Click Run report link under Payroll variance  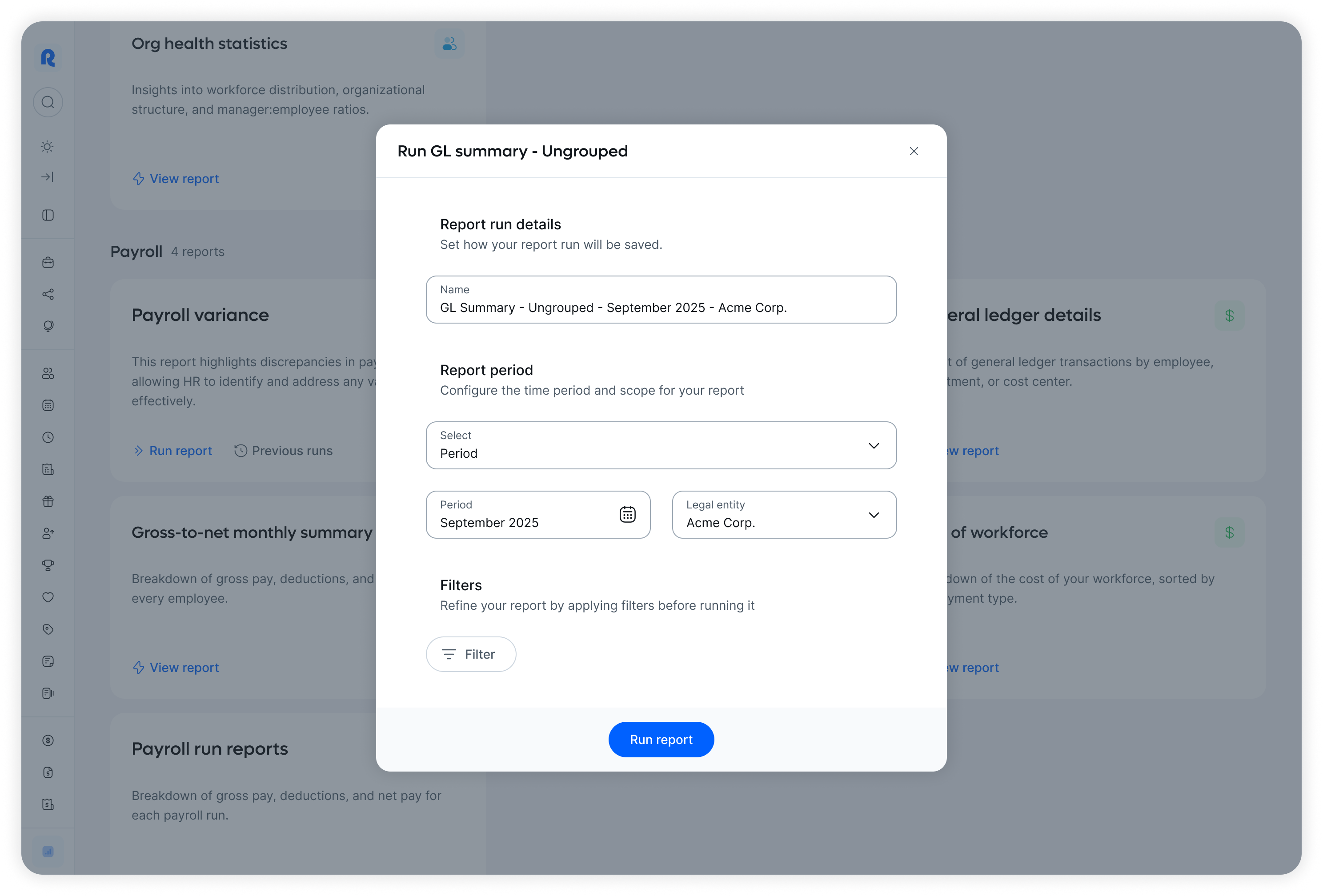click(173, 451)
